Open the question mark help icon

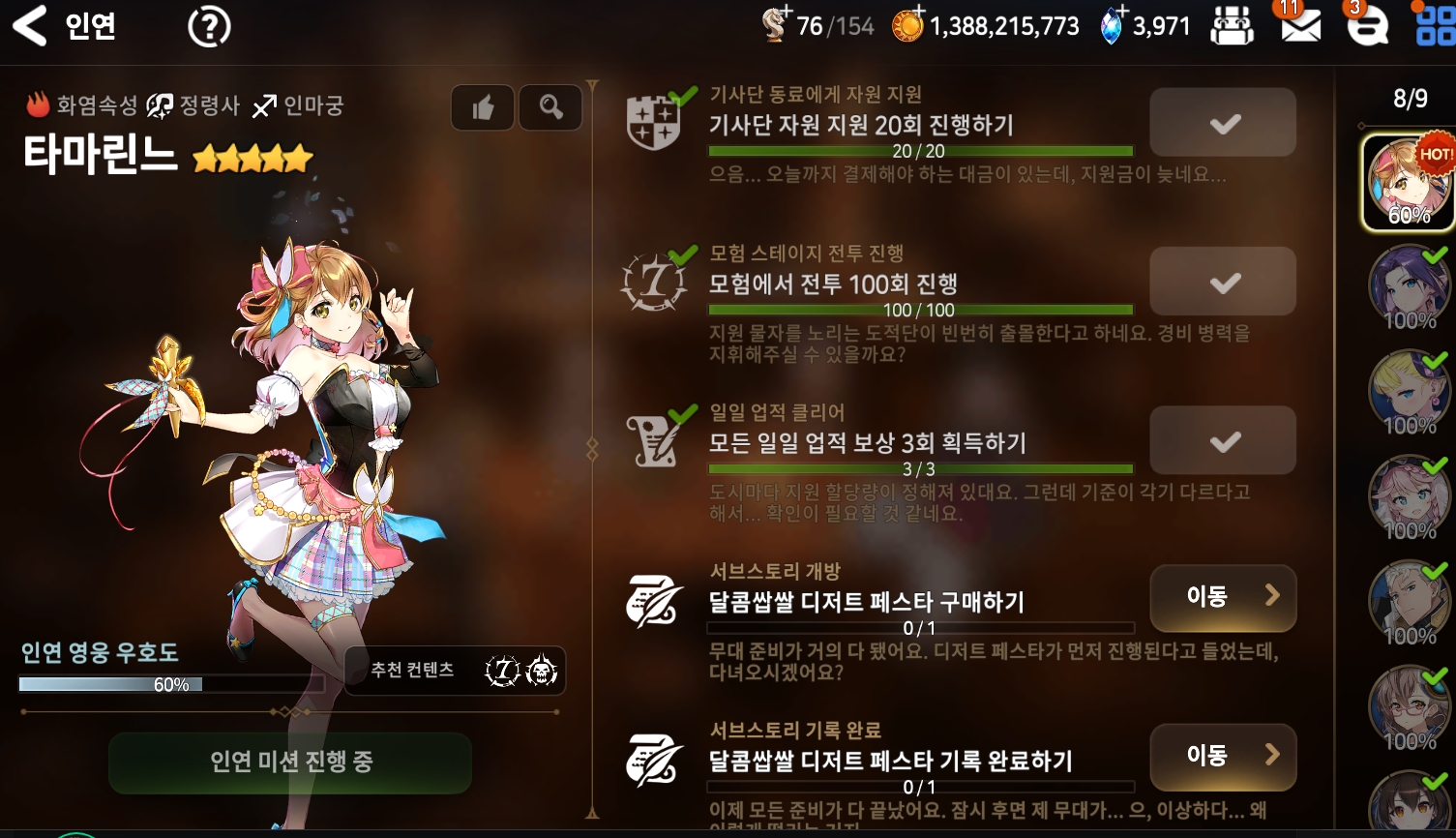click(209, 26)
